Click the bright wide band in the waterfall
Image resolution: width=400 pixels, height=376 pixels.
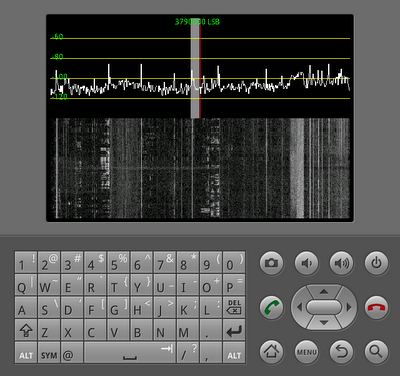pos(297,168)
